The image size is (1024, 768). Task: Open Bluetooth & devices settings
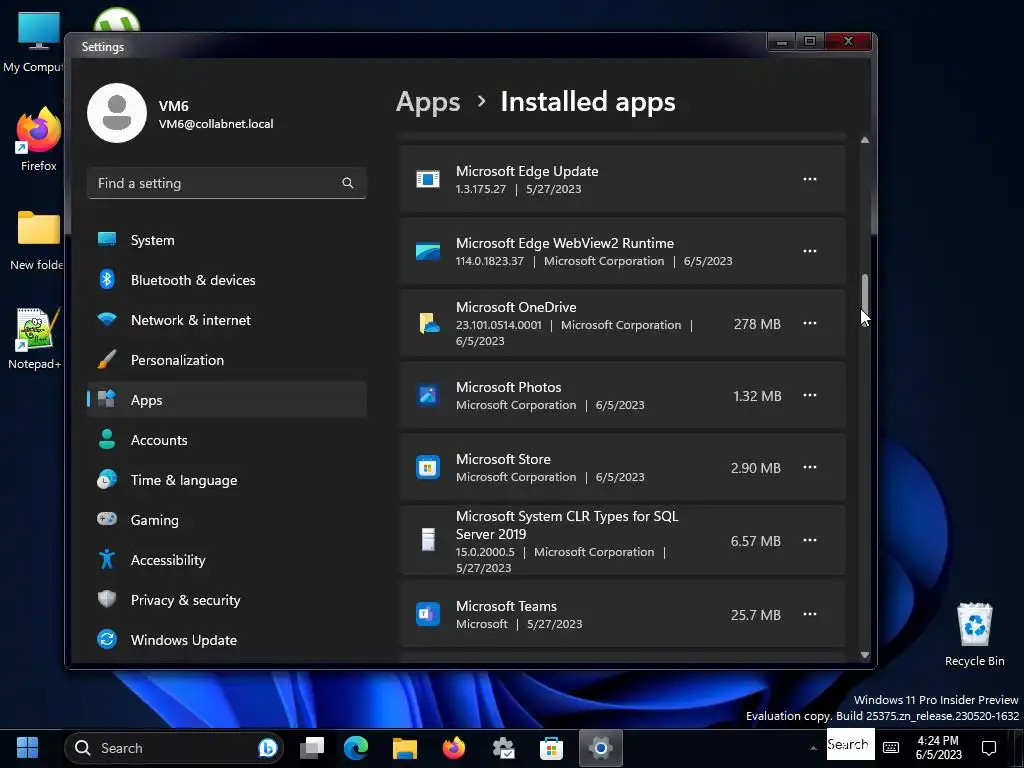pyautogui.click(x=227, y=280)
